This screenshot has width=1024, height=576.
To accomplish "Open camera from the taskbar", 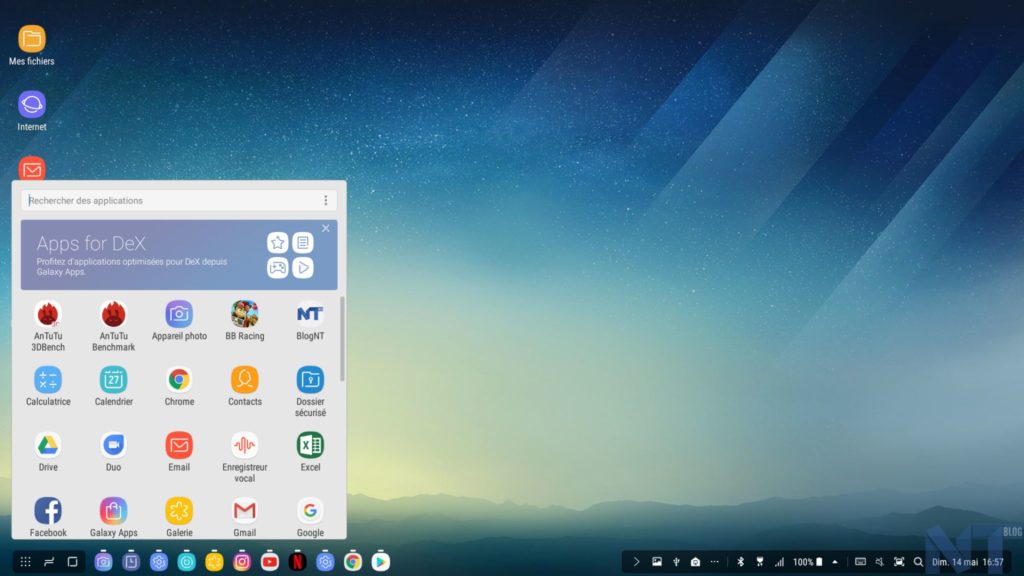I will [103, 561].
